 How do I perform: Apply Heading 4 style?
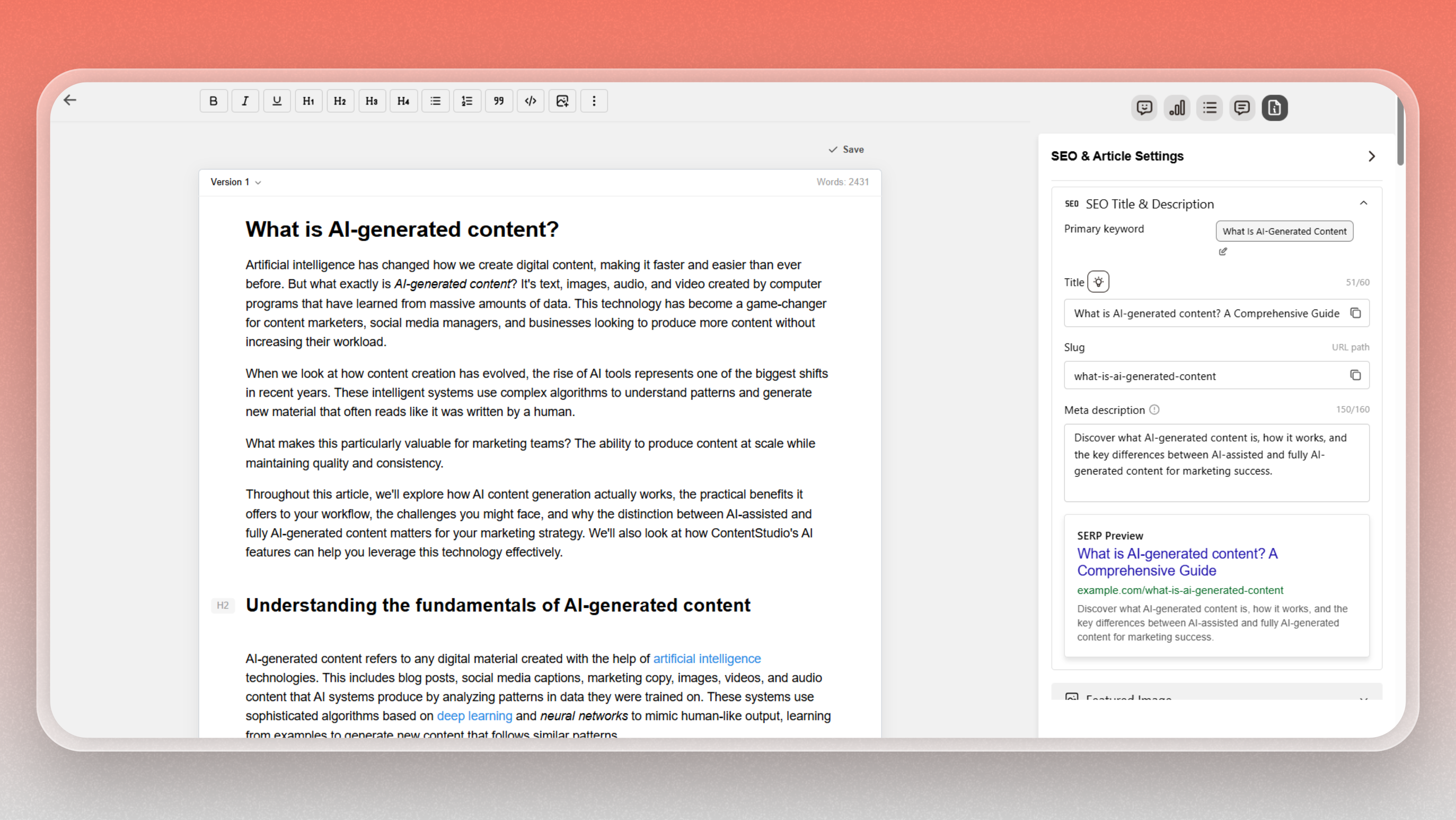click(403, 101)
